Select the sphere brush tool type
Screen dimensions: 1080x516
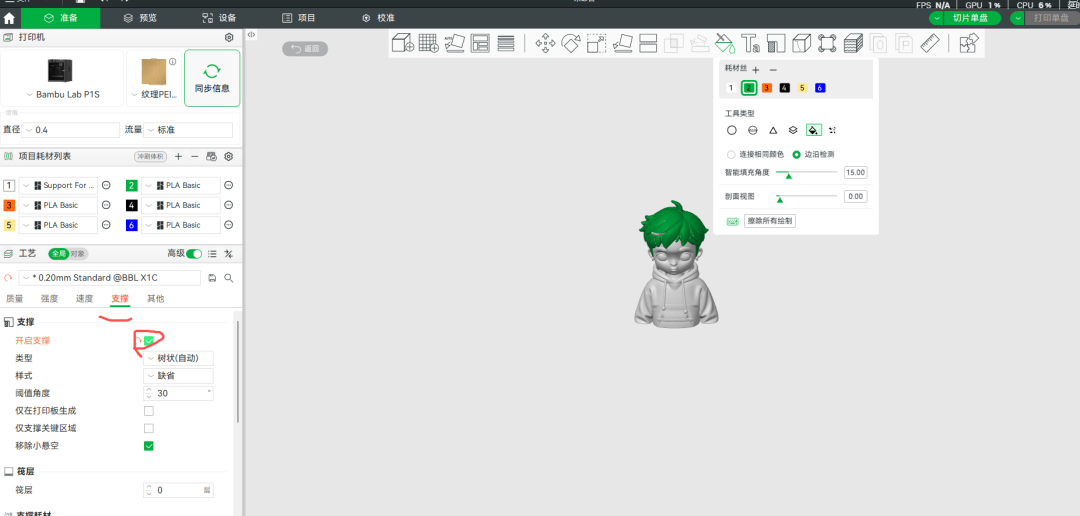pyautogui.click(x=752, y=130)
